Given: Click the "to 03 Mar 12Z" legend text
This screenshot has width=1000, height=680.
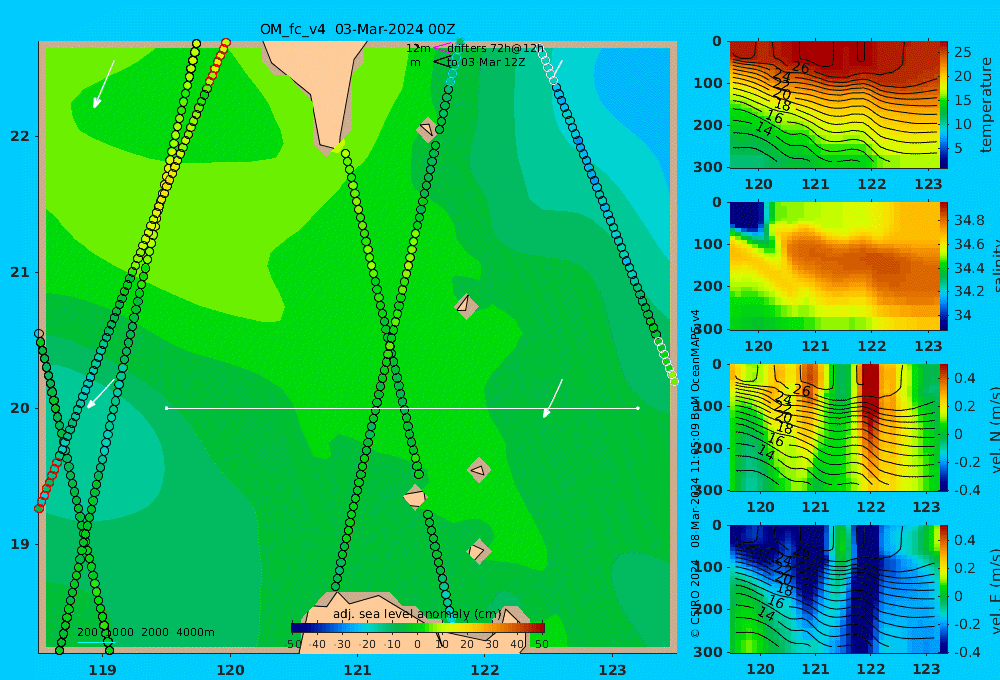Looking at the screenshot, I should [x=486, y=62].
